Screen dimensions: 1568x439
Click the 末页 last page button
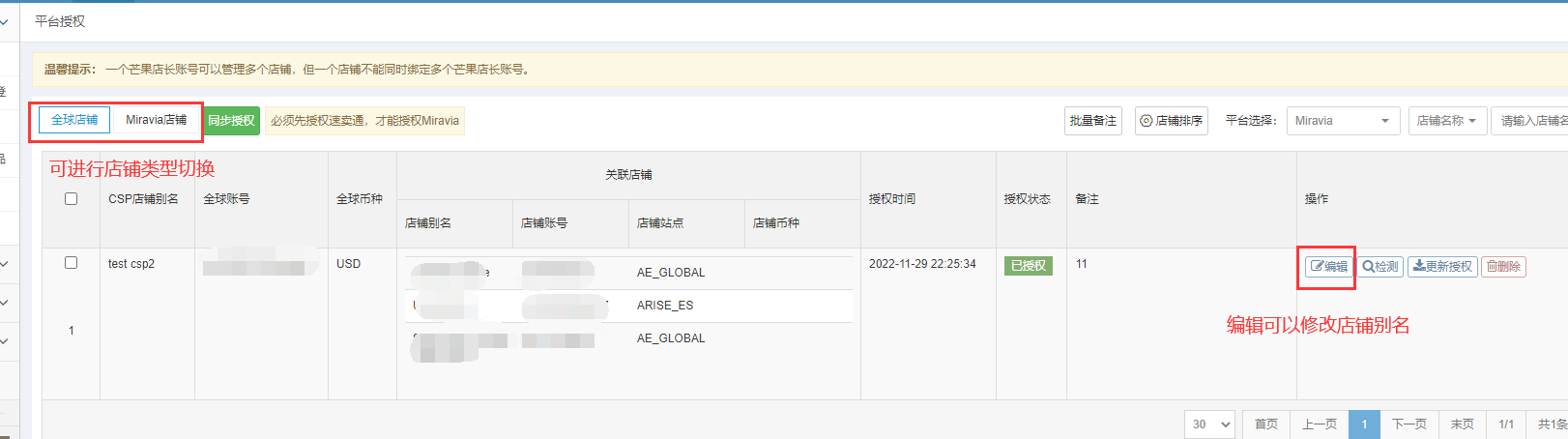1462,424
